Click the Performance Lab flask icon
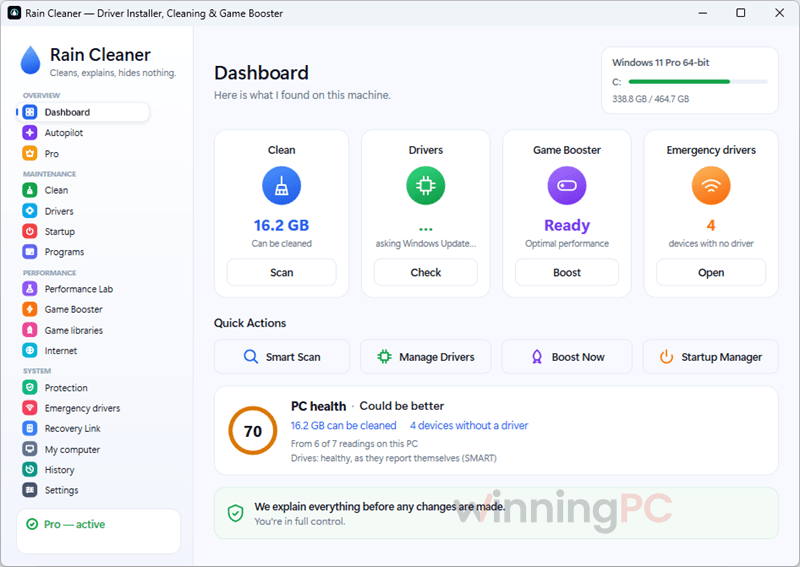The height and width of the screenshot is (567, 800). tap(30, 289)
